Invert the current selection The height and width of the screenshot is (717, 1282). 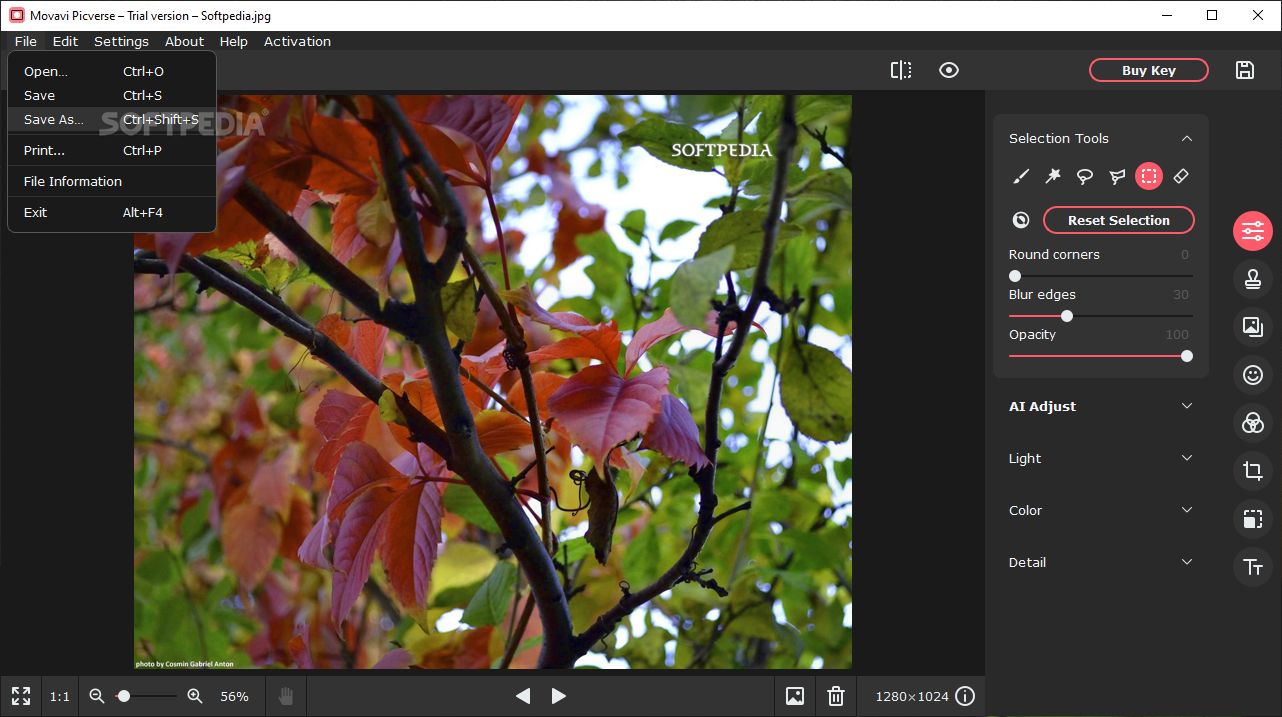coord(1021,219)
